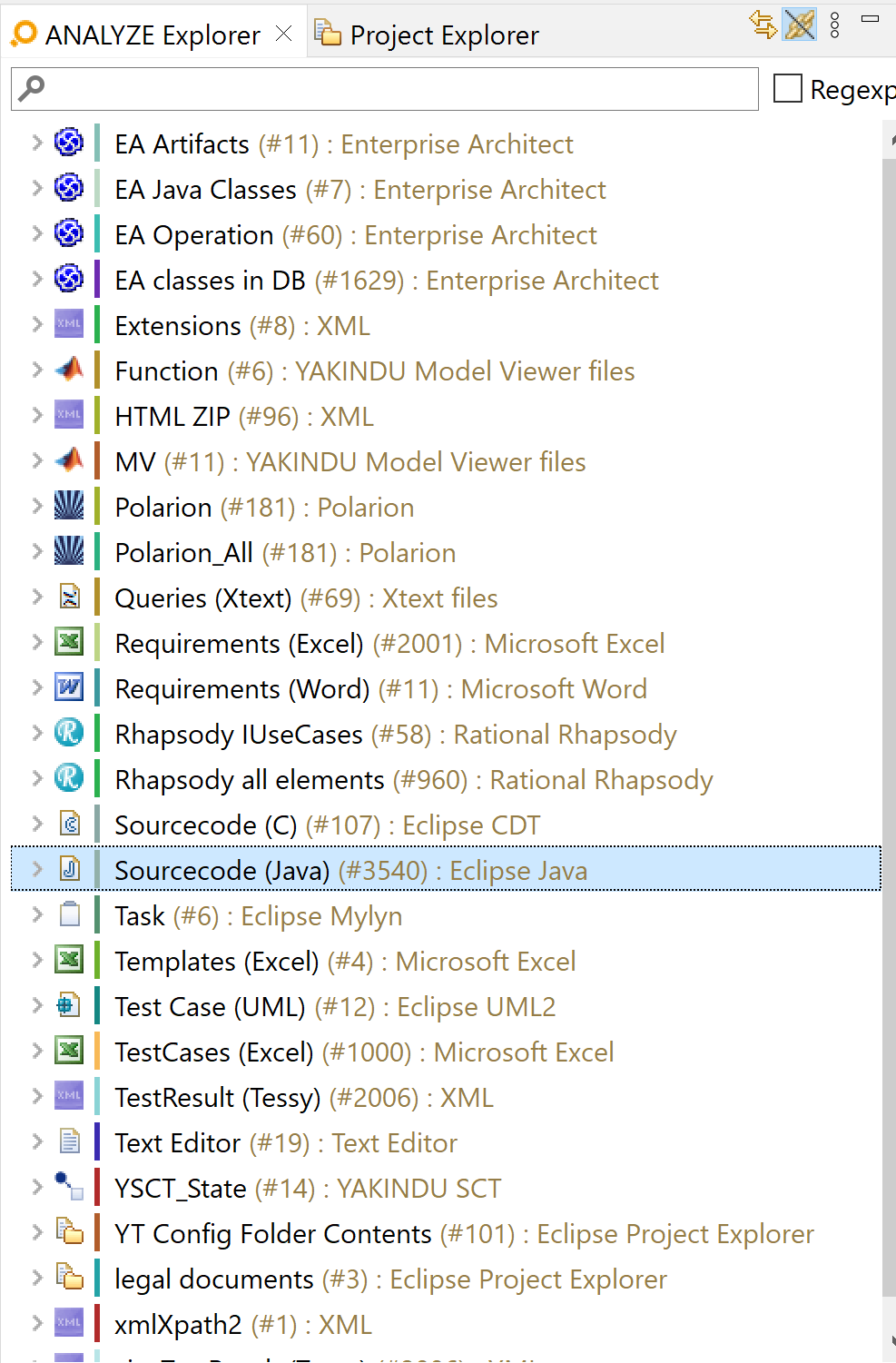Viewport: 896px width, 1363px height.
Task: Click the UML icon for Test Case (UML)
Action: (69, 1005)
